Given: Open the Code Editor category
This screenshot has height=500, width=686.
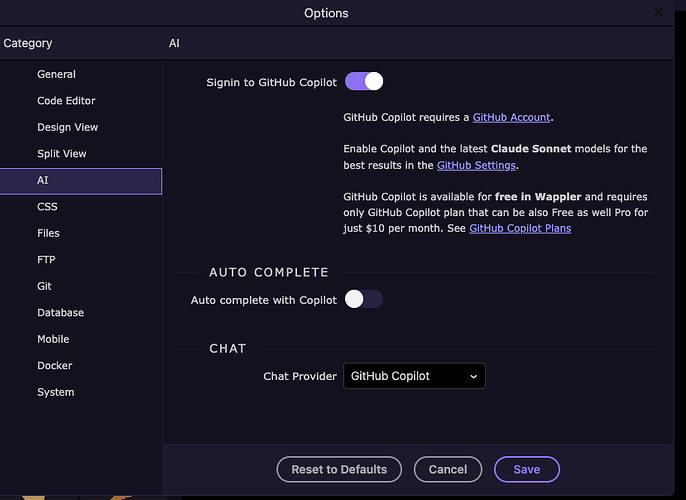Looking at the screenshot, I should tap(66, 101).
